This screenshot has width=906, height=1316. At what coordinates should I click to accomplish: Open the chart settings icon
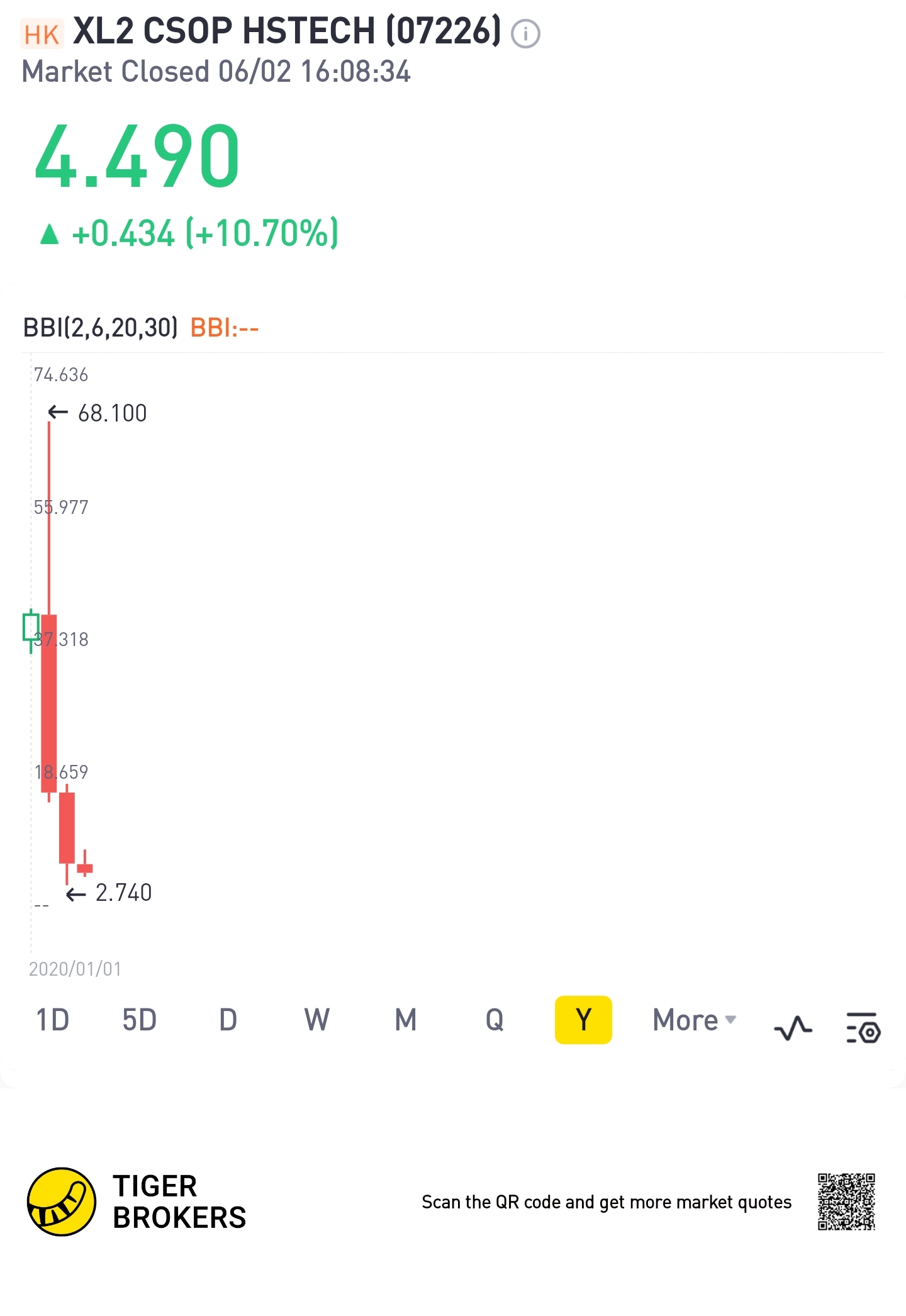(863, 1028)
